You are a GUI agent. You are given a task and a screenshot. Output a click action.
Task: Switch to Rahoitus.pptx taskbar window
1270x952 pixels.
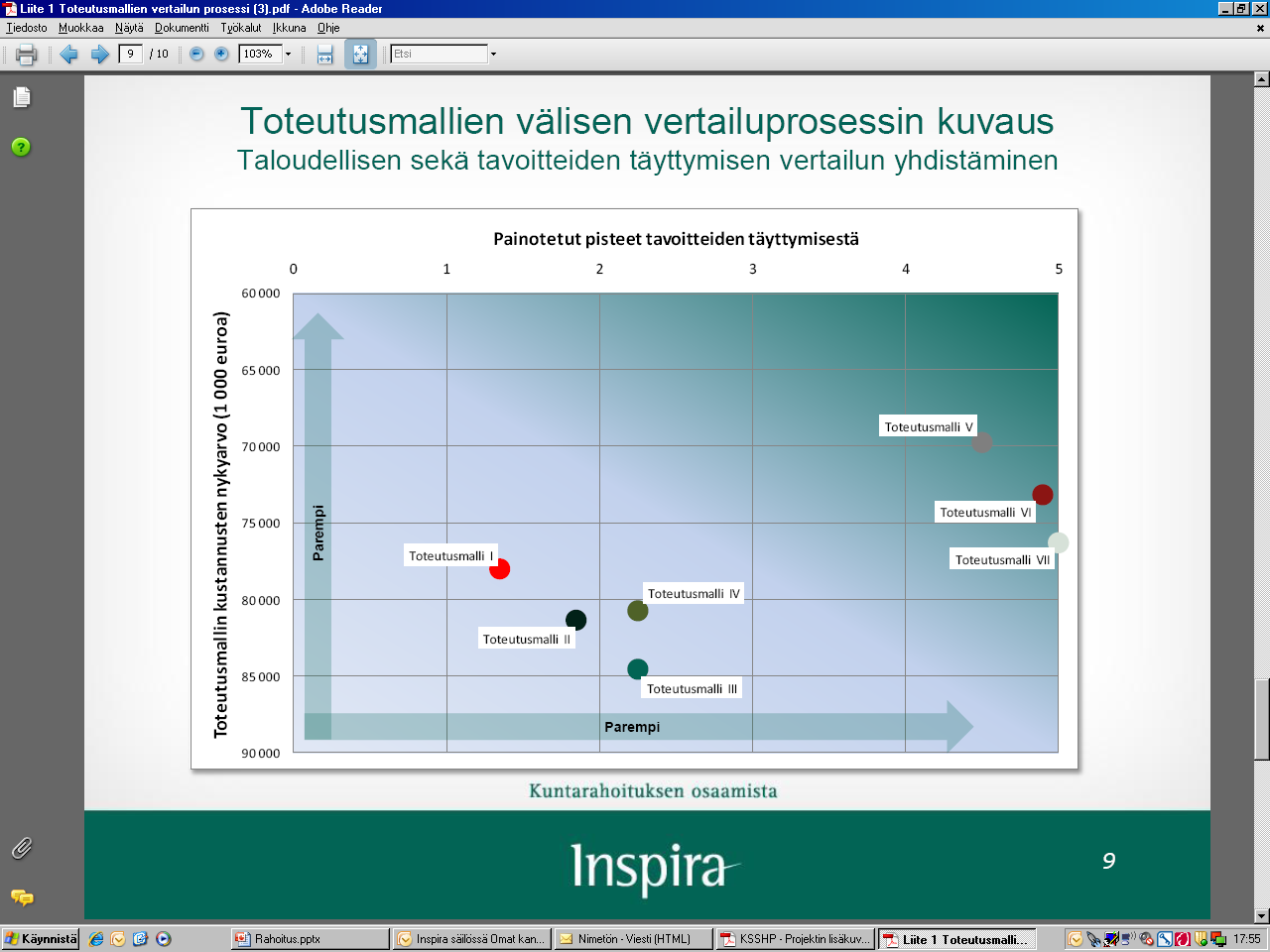310,939
